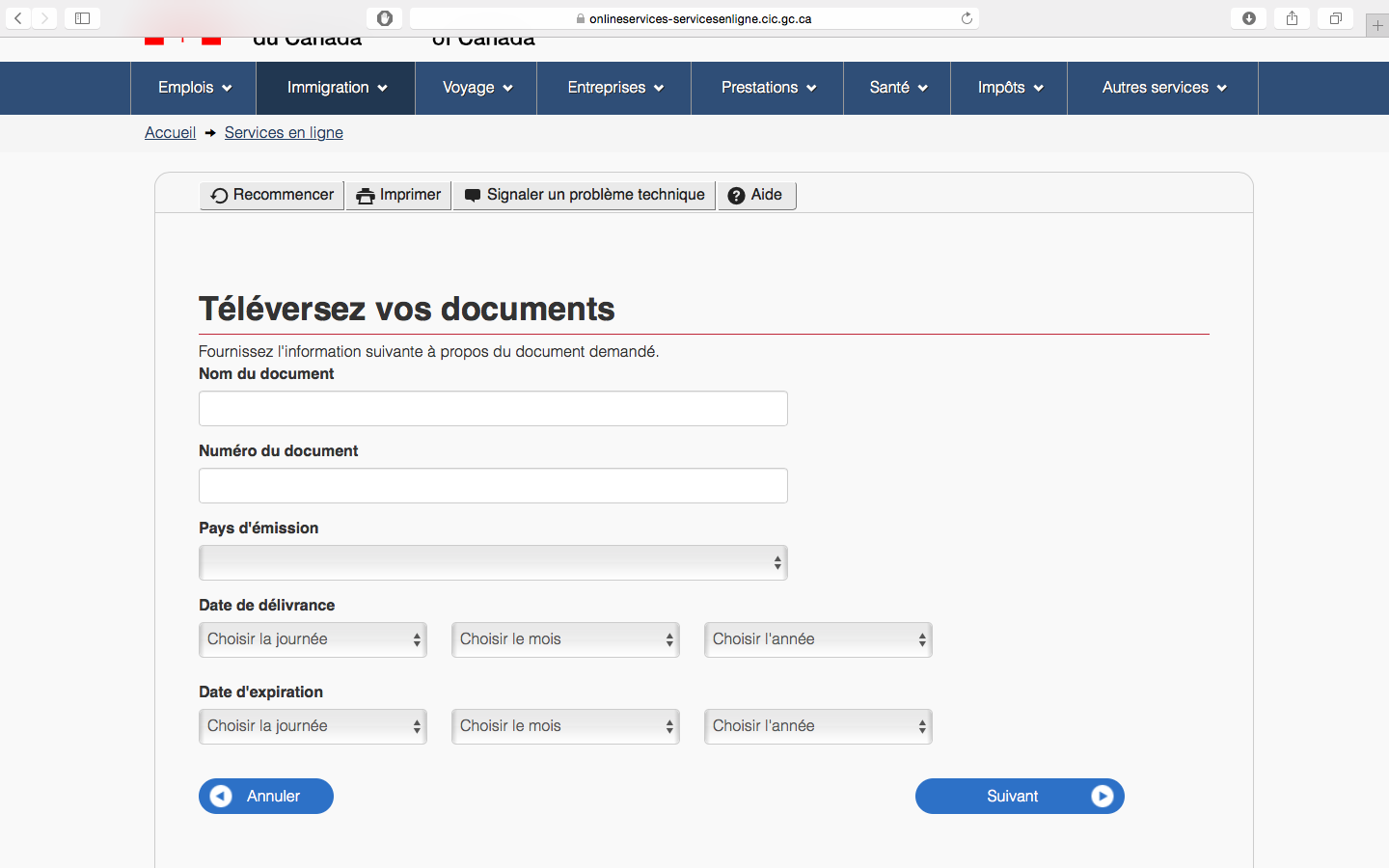Image resolution: width=1389 pixels, height=868 pixels.
Task: Select the month for Date d'expiration
Action: 565,726
